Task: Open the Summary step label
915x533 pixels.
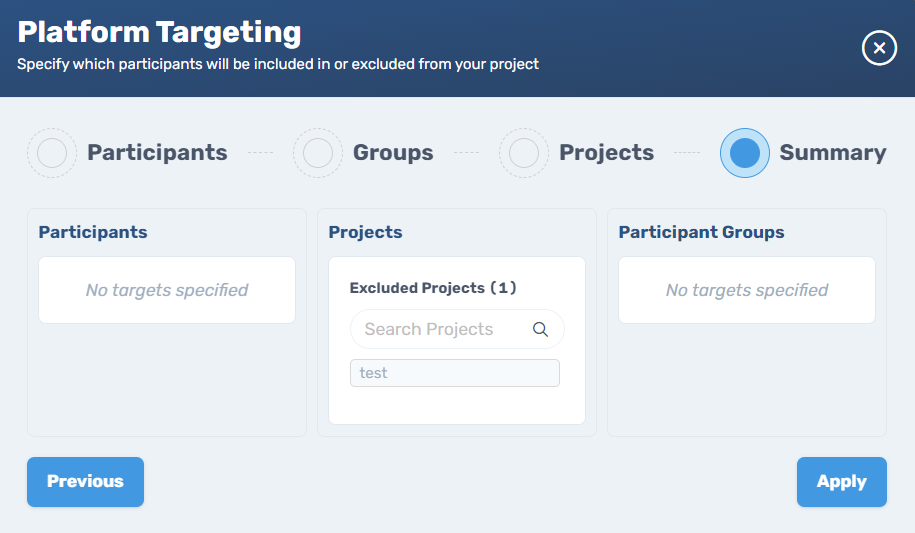Action: coord(833,152)
